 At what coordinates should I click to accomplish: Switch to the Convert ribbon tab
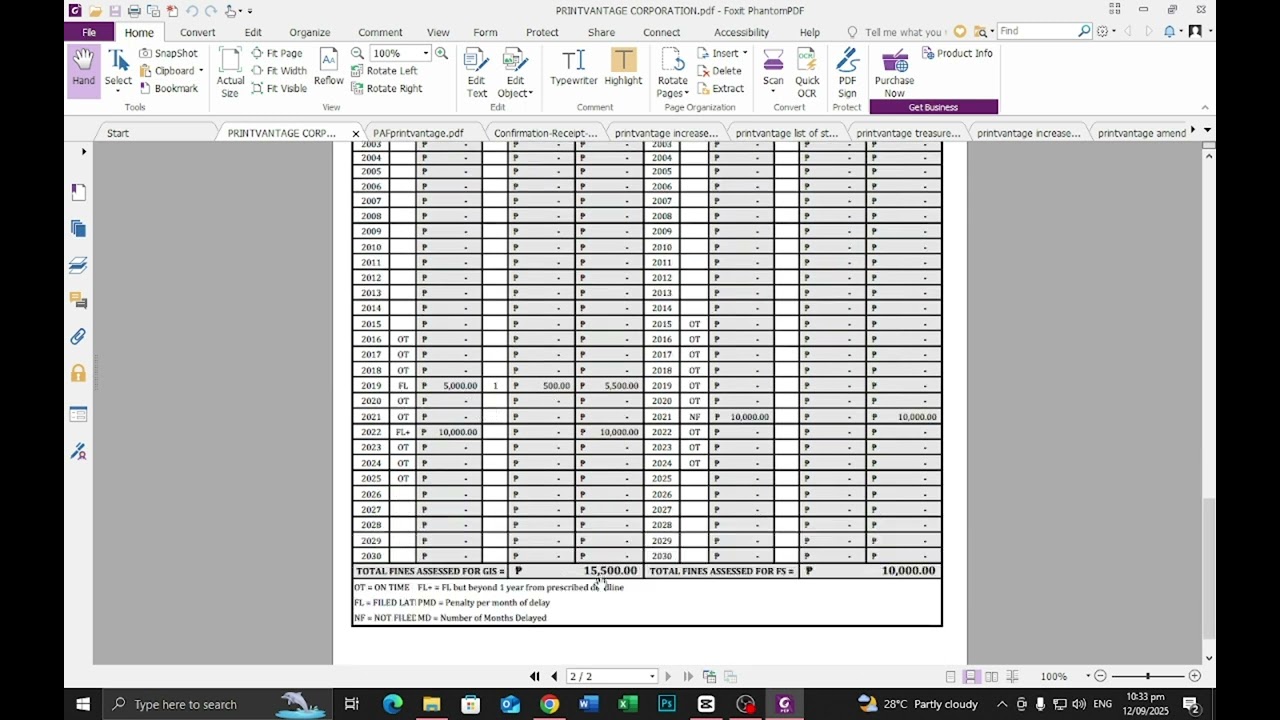pyautogui.click(x=197, y=32)
